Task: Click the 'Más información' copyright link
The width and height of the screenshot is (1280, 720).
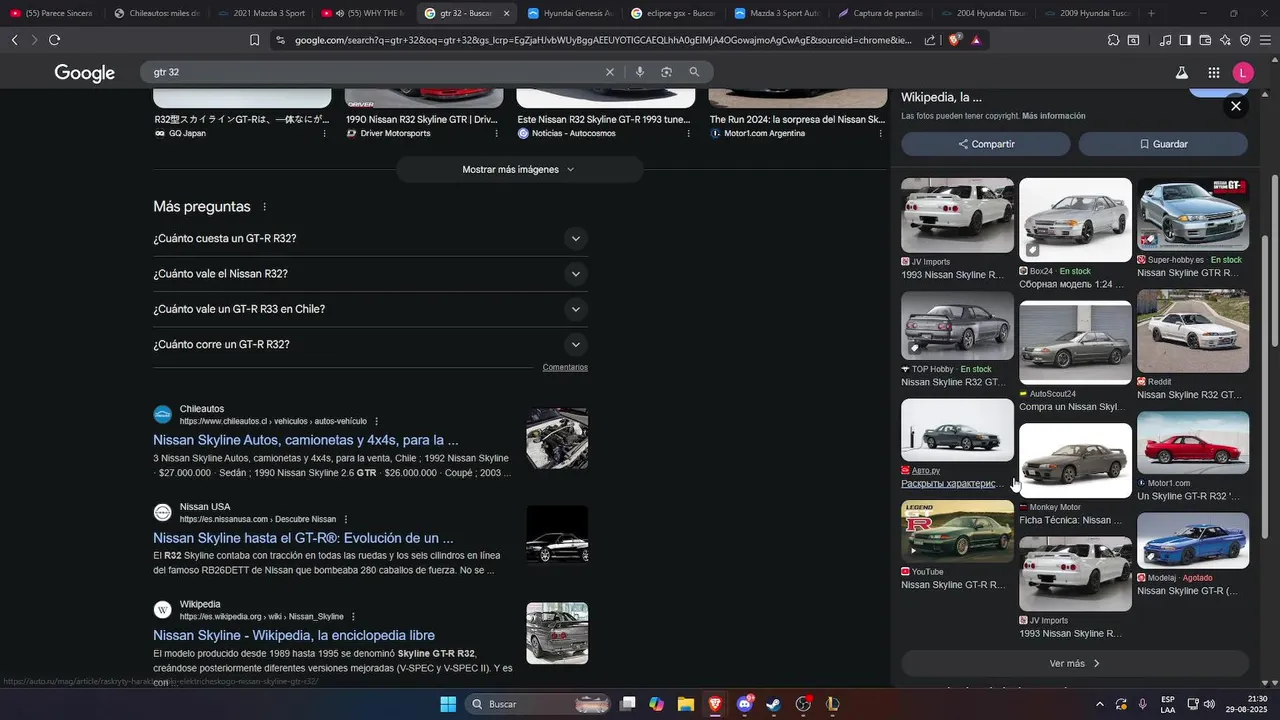Action: tap(1053, 116)
